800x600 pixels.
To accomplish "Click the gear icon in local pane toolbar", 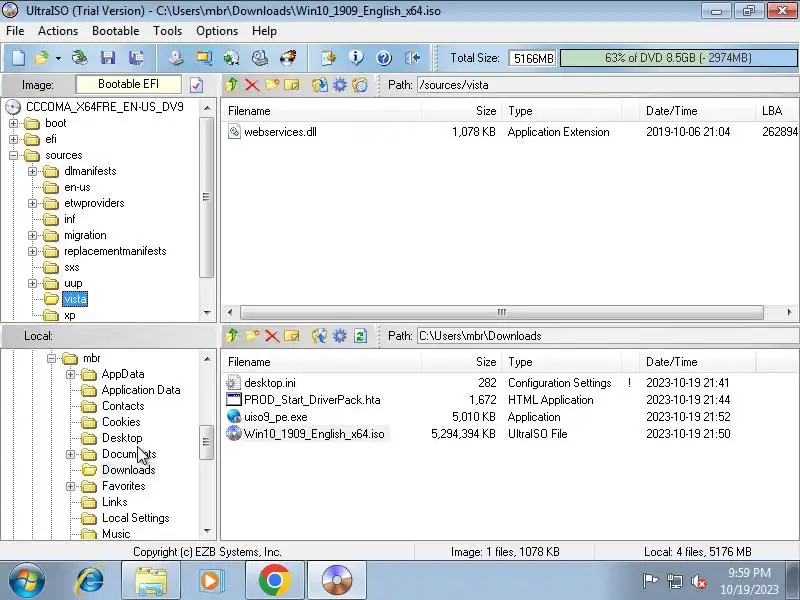I will coord(340,336).
